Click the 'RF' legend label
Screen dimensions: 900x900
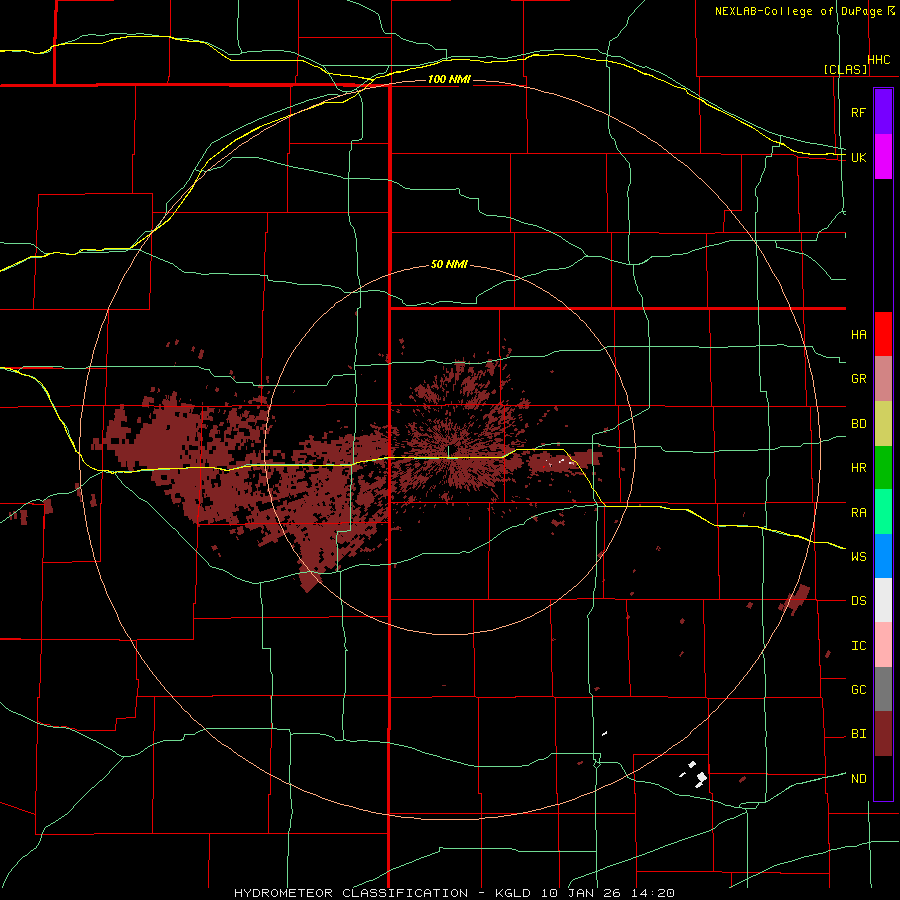858,112
